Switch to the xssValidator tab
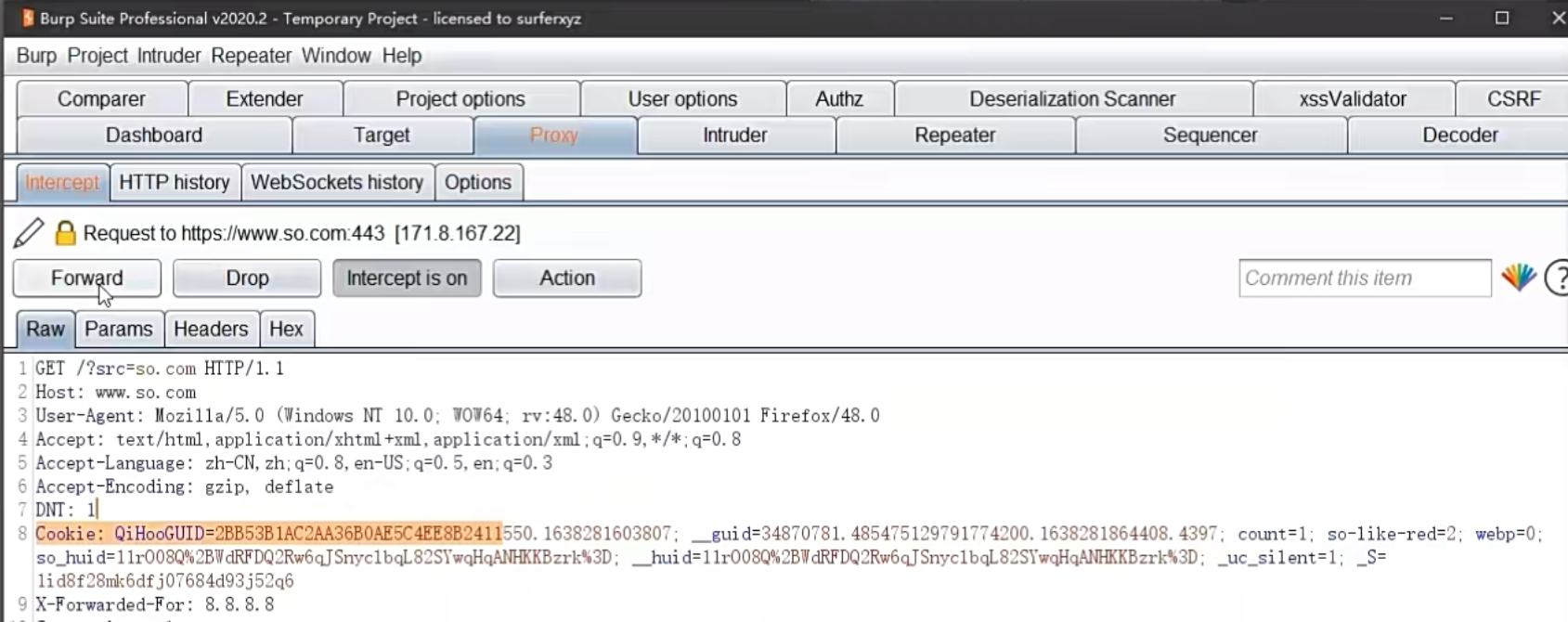 tap(1353, 98)
